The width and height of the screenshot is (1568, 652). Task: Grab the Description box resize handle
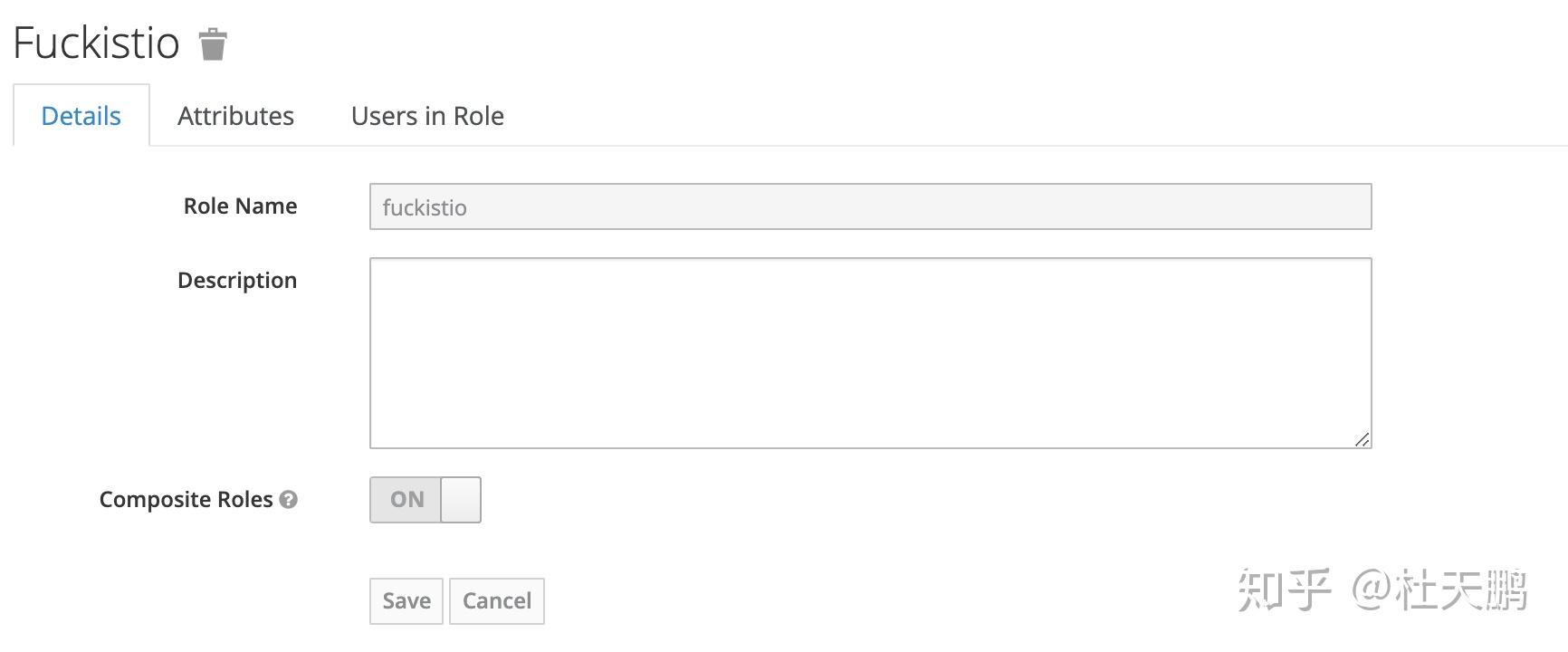point(1362,439)
